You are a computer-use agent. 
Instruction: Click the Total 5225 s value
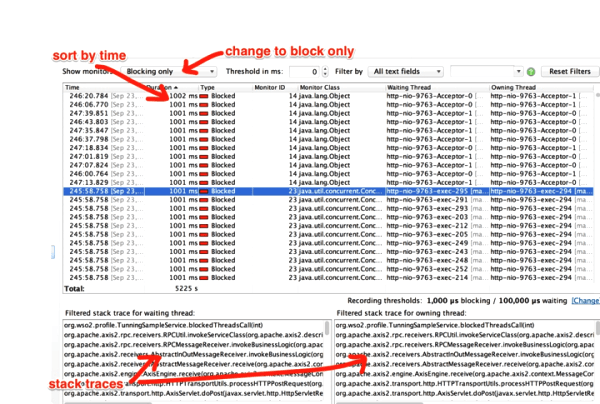point(186,288)
